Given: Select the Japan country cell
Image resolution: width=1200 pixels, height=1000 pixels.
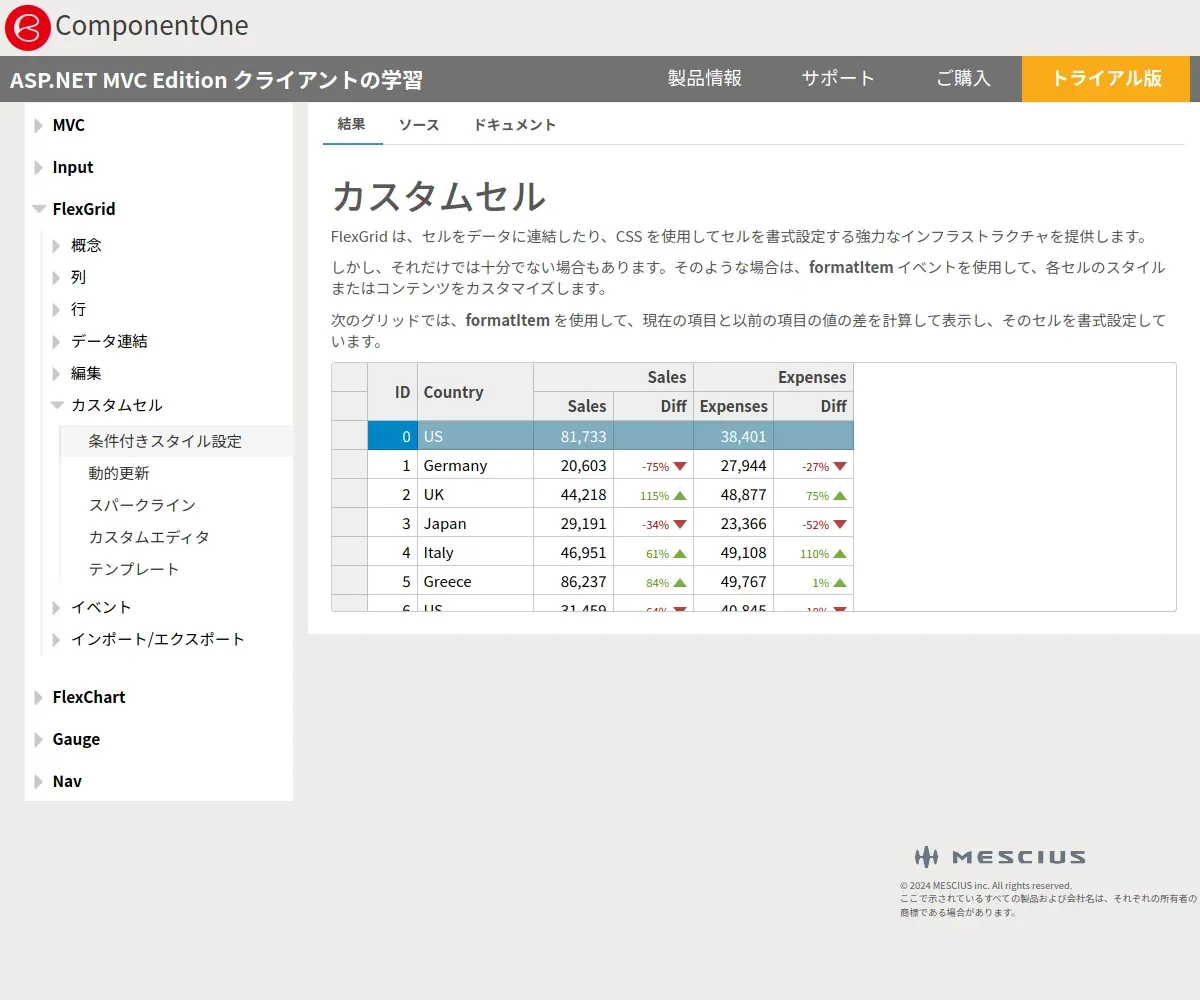Looking at the screenshot, I should coord(476,523).
